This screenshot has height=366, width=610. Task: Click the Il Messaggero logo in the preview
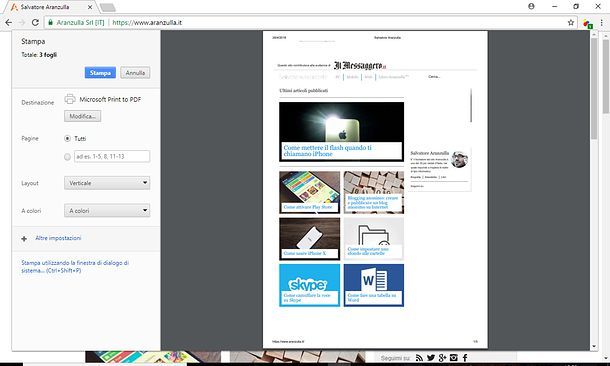pos(360,65)
